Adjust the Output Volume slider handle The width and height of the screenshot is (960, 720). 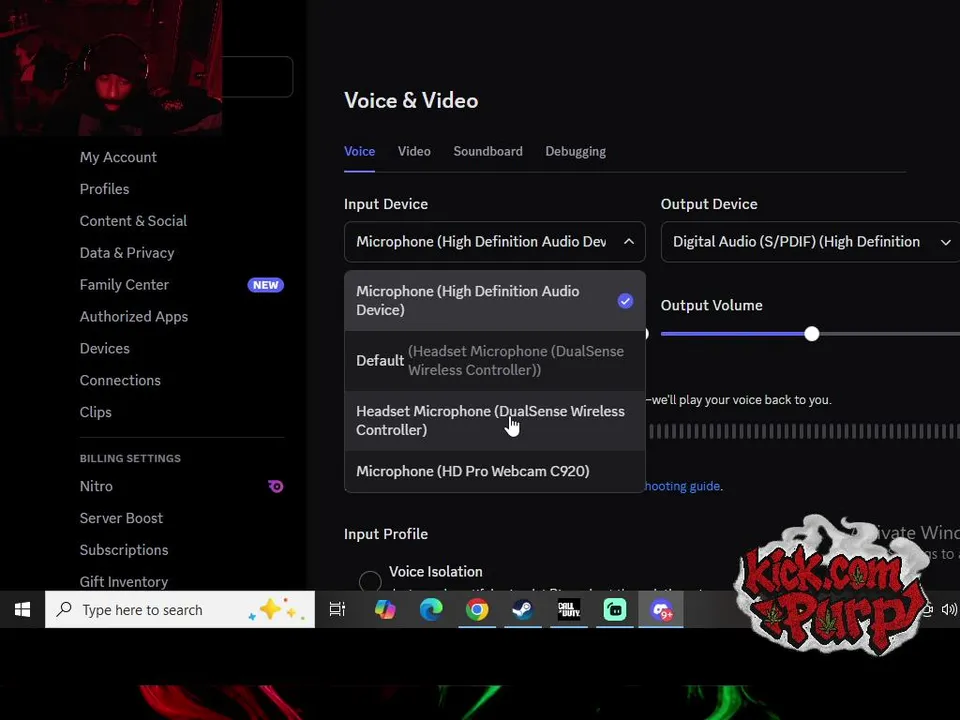tap(812, 334)
